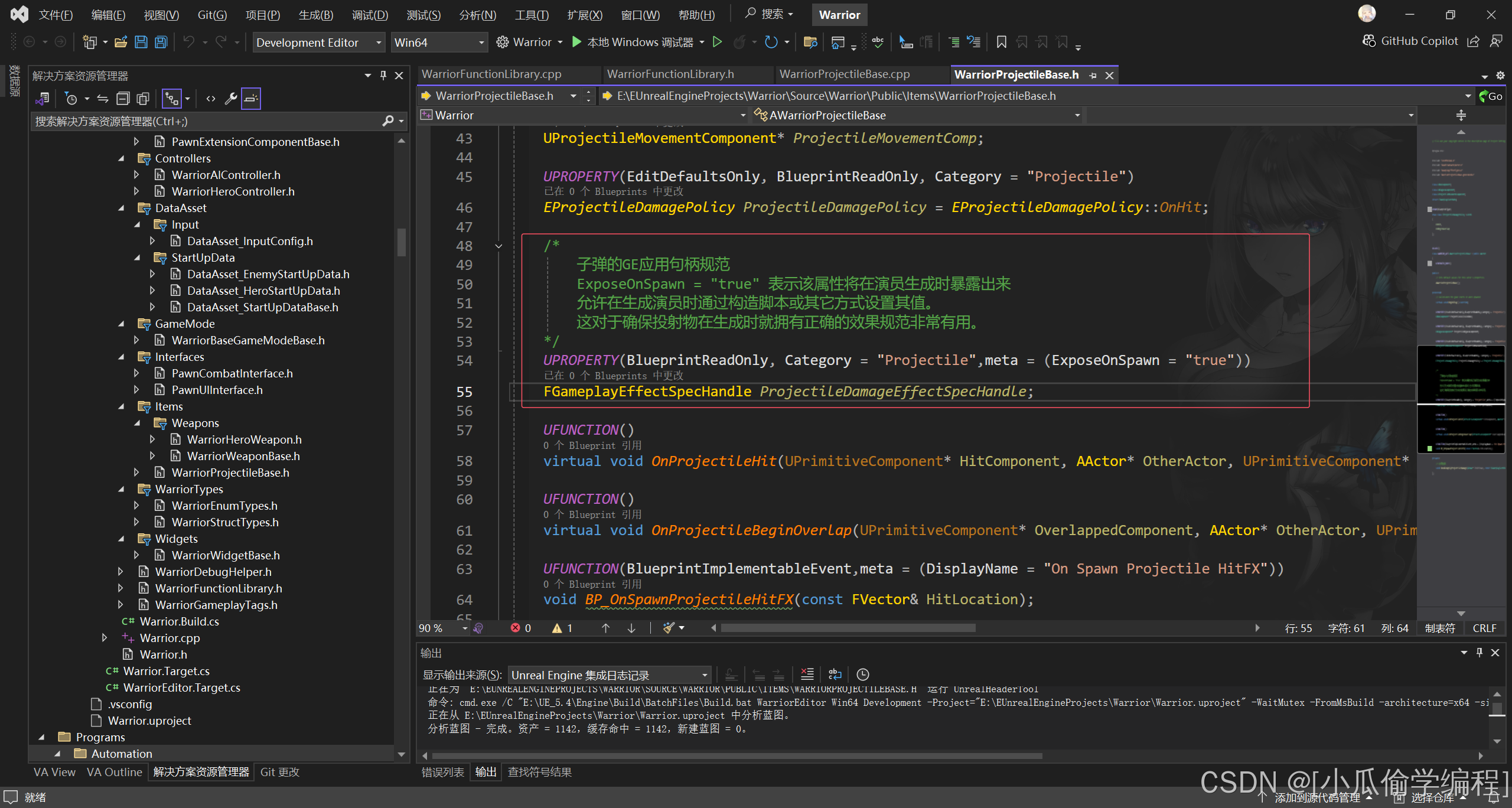Toggle word wrap in the Output panel
This screenshot has height=808, width=1512.
coord(835,675)
